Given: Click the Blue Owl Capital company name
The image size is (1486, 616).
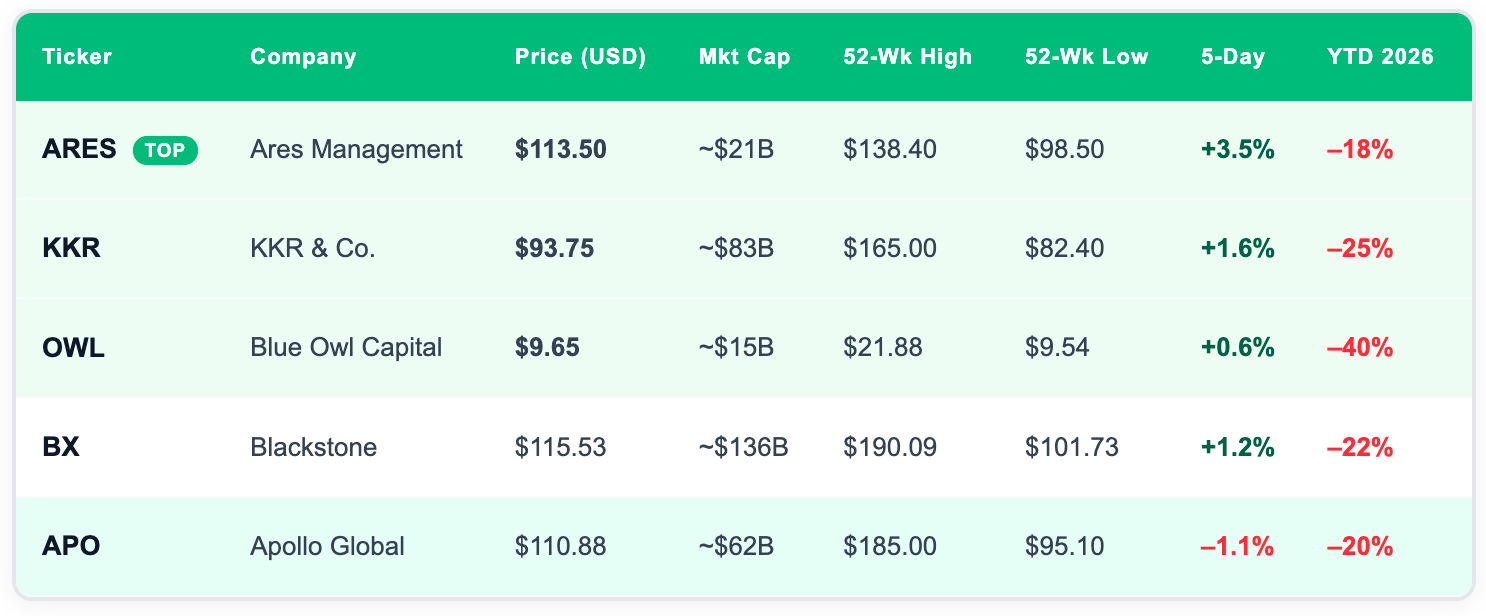Looking at the screenshot, I should coord(346,348).
